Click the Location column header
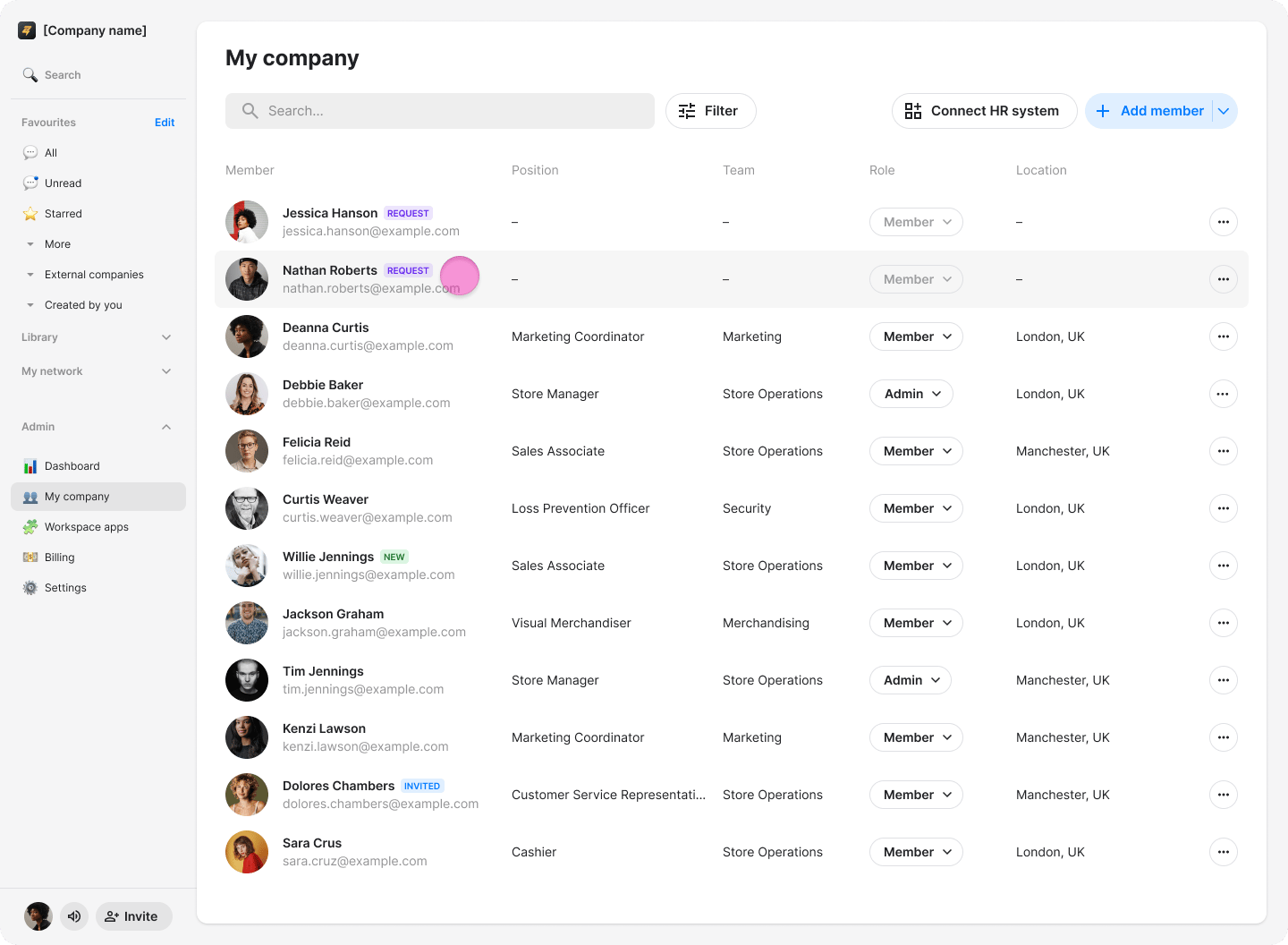 pyautogui.click(x=1041, y=170)
